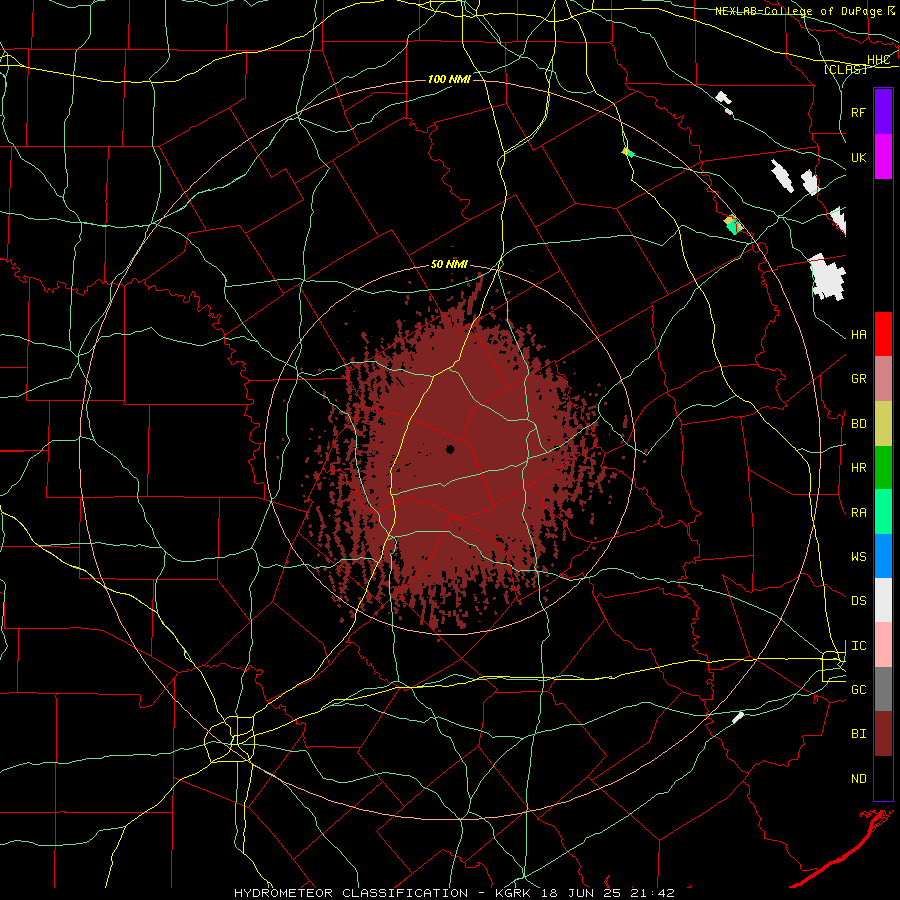Click the HA legend label
This screenshot has height=900, width=900.
click(859, 335)
